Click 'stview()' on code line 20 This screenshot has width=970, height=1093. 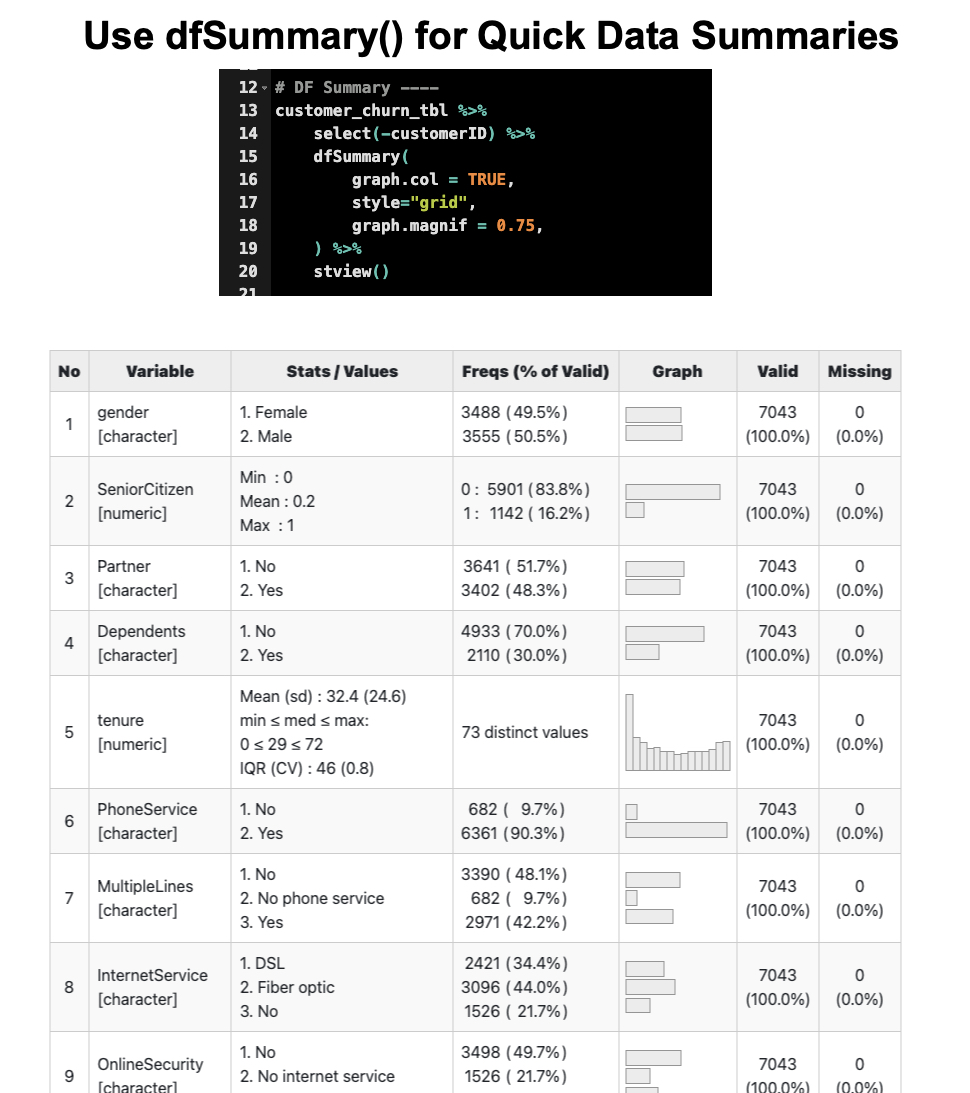(x=351, y=272)
